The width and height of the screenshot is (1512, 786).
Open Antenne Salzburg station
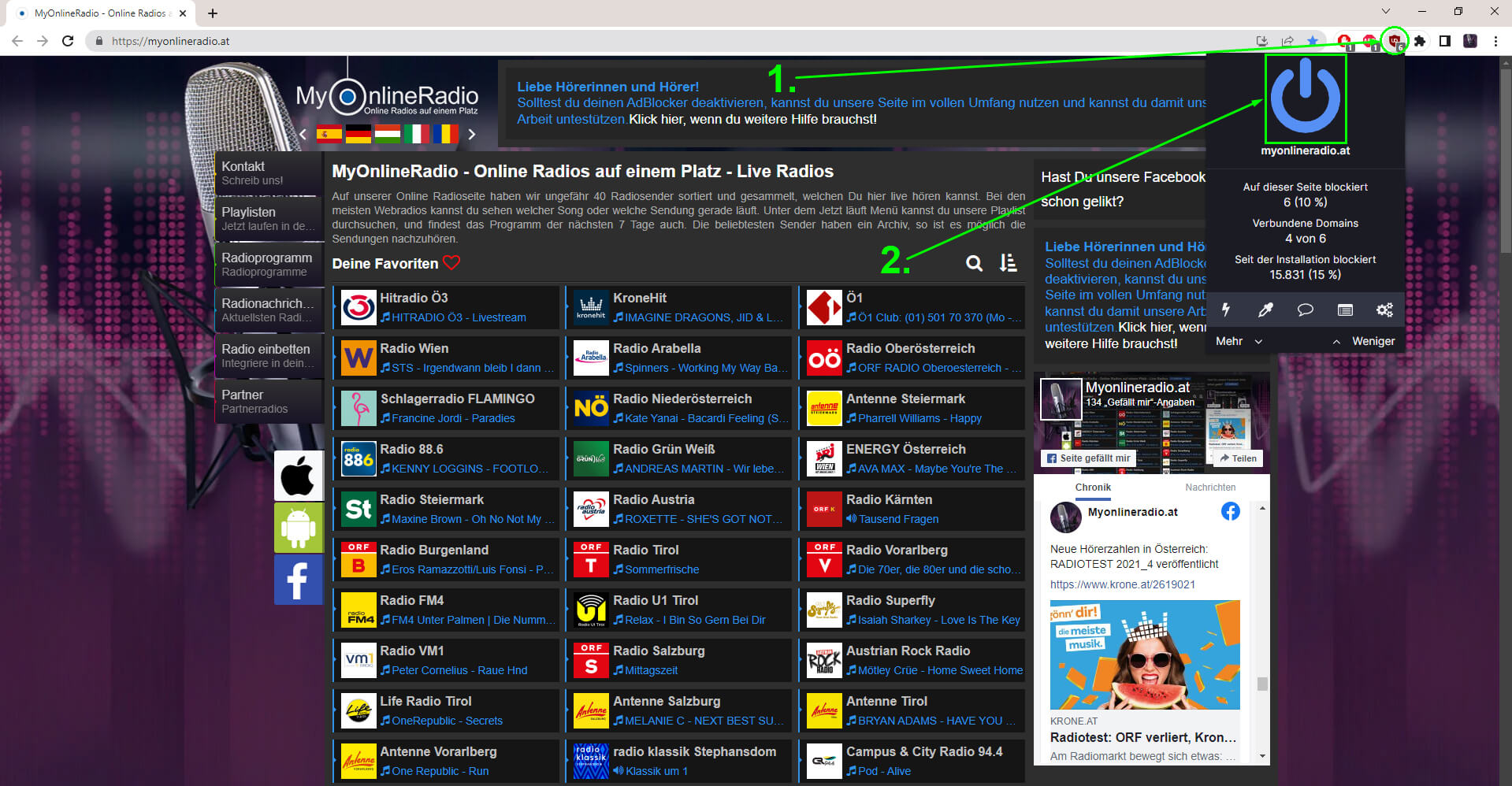[678, 710]
